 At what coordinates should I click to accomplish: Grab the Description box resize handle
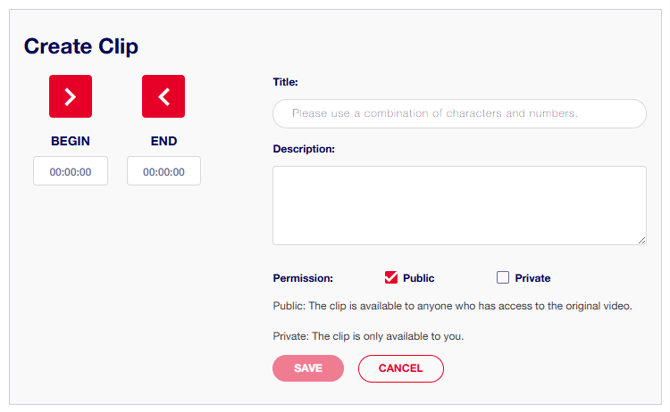(x=641, y=239)
